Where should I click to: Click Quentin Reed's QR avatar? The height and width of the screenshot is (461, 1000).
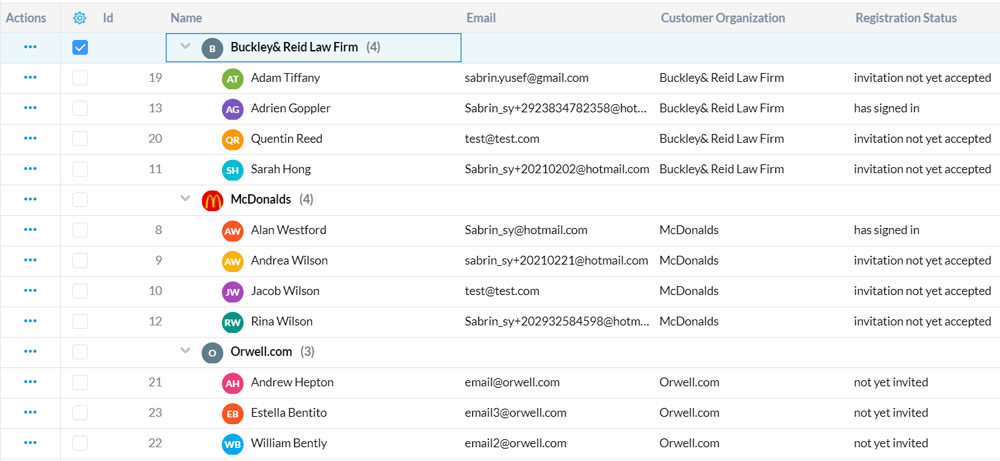click(232, 139)
